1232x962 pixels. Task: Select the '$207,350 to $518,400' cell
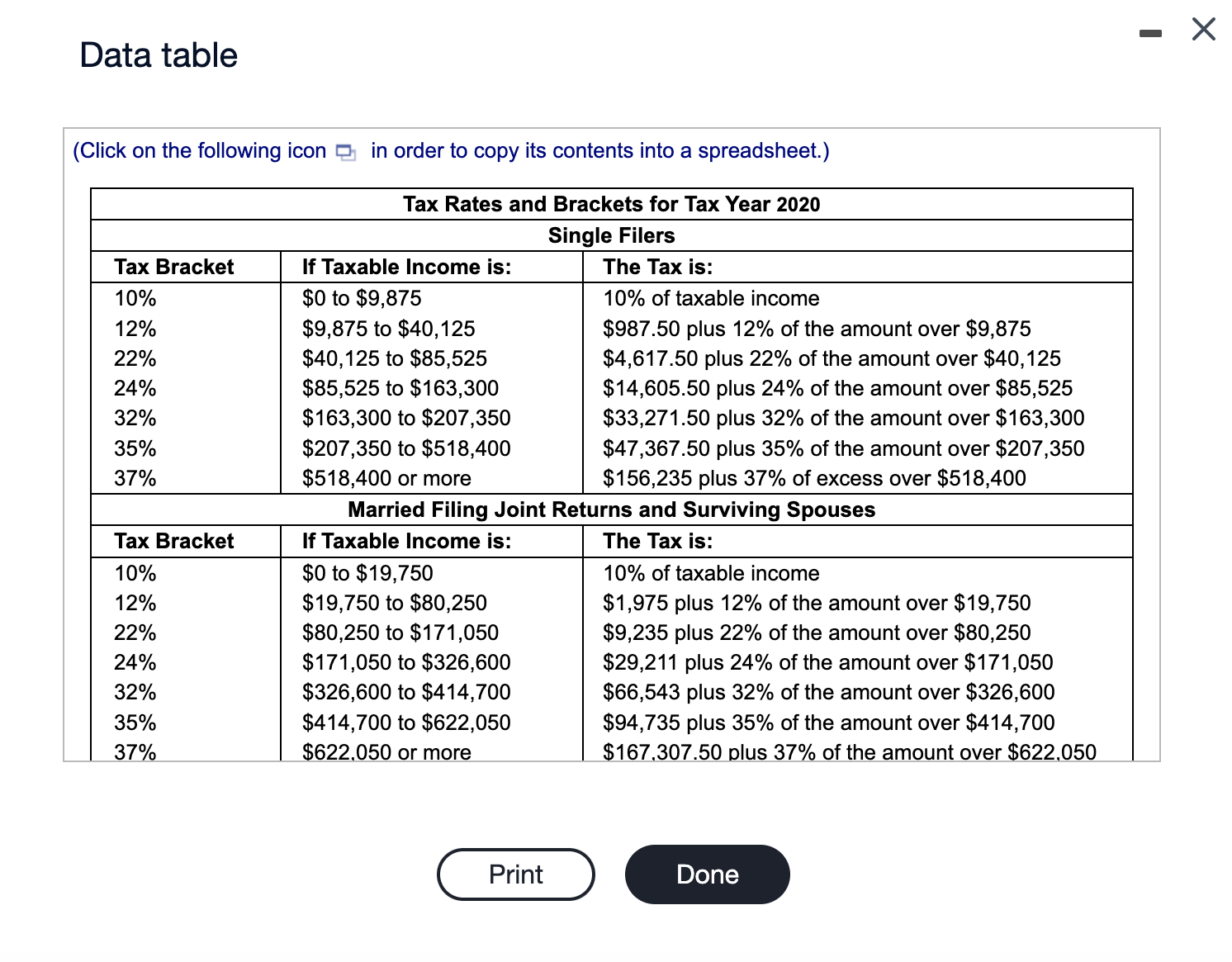[406, 448]
